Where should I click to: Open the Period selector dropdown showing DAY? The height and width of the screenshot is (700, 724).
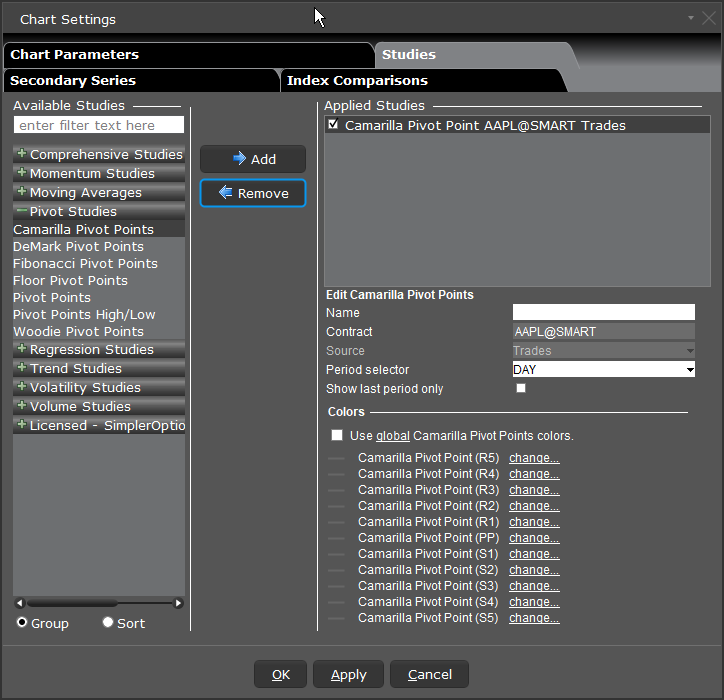point(603,369)
